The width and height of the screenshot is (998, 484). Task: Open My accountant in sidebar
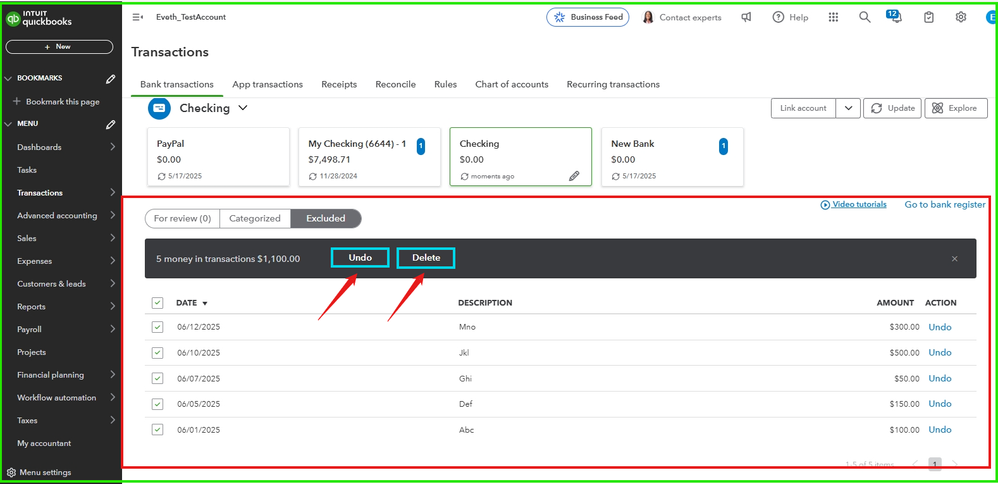point(44,443)
